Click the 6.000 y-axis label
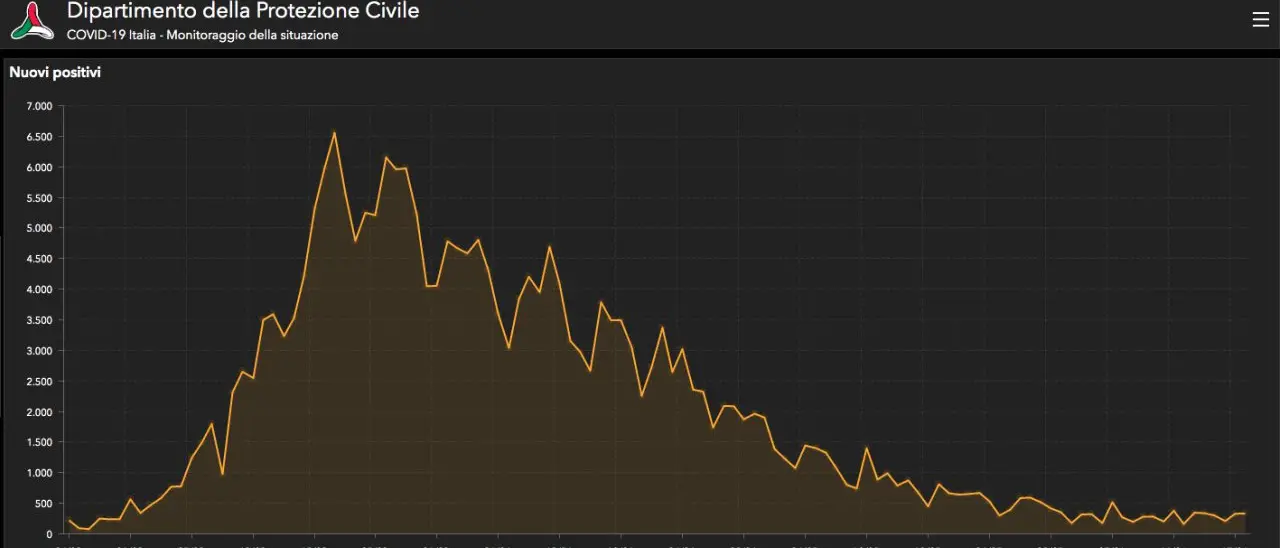 (x=39, y=167)
